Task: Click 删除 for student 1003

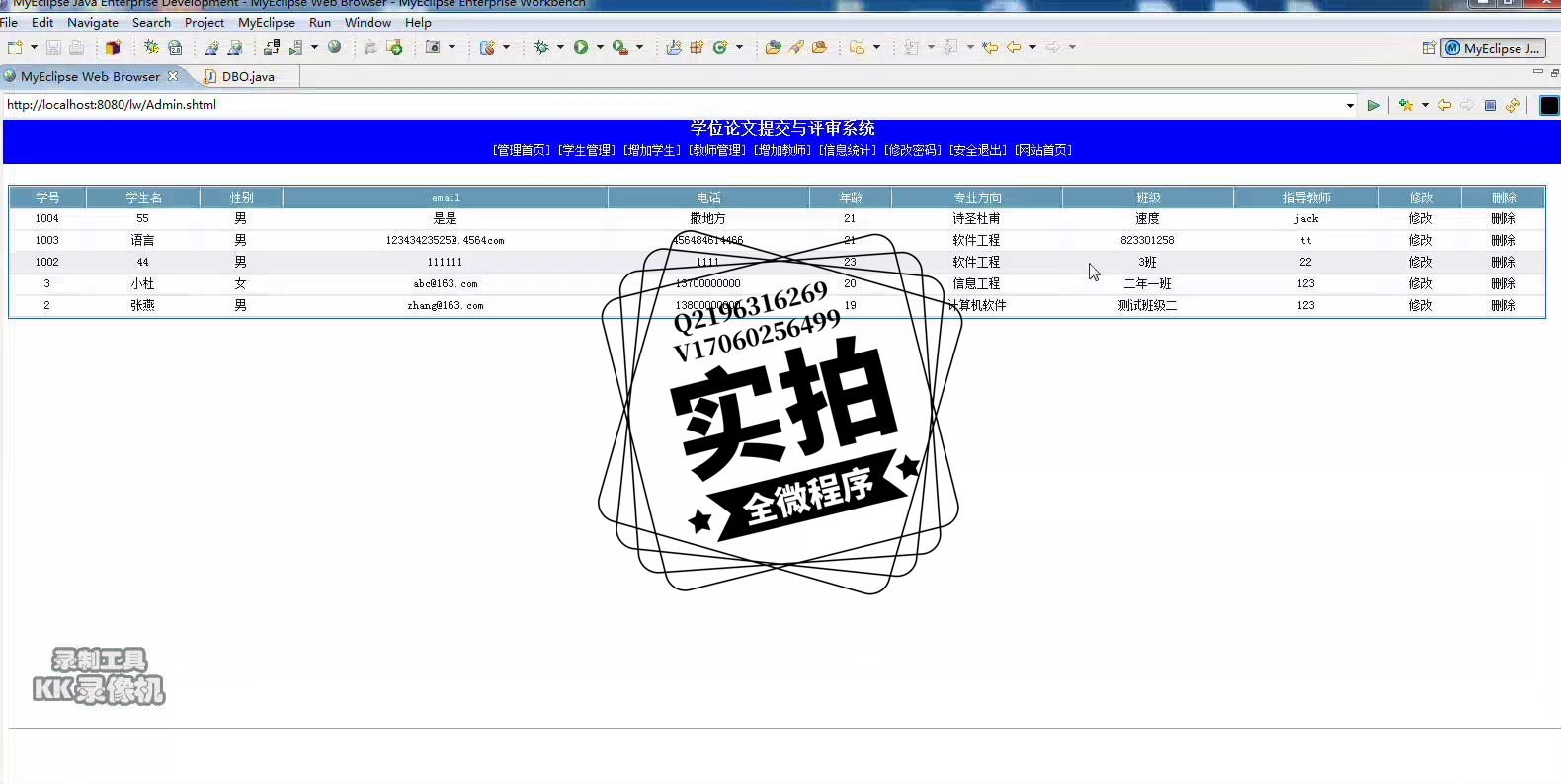Action: [x=1503, y=240]
